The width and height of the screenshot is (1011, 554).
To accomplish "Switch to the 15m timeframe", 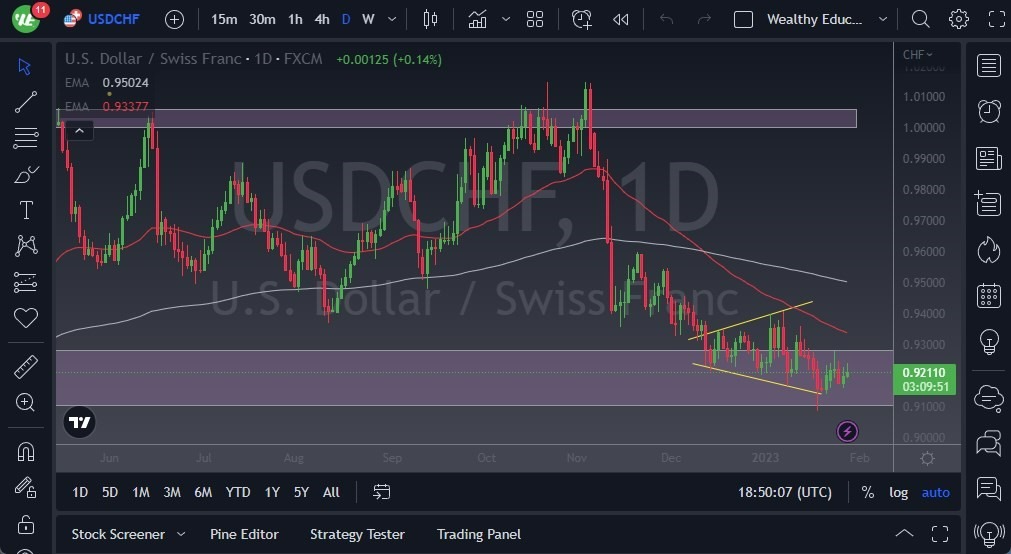I will coord(224,19).
